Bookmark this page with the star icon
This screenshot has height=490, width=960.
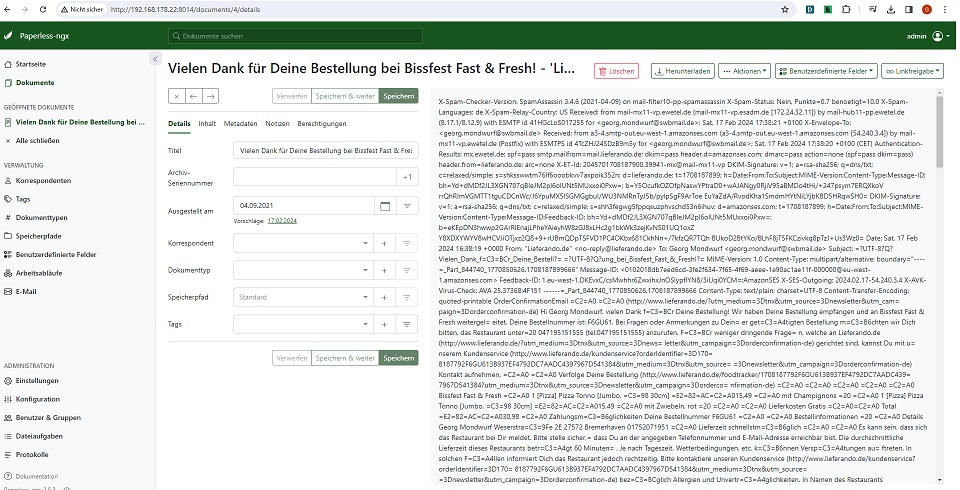pyautogui.click(x=785, y=10)
